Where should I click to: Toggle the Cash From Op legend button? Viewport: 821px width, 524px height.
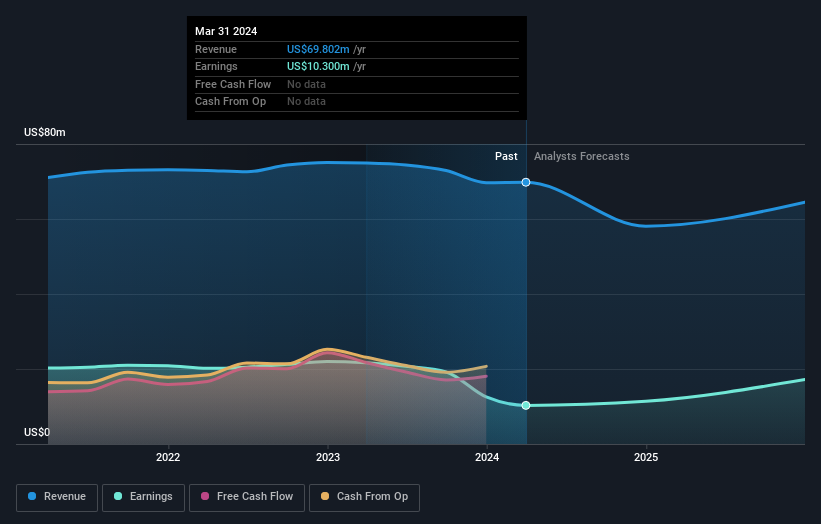click(364, 497)
